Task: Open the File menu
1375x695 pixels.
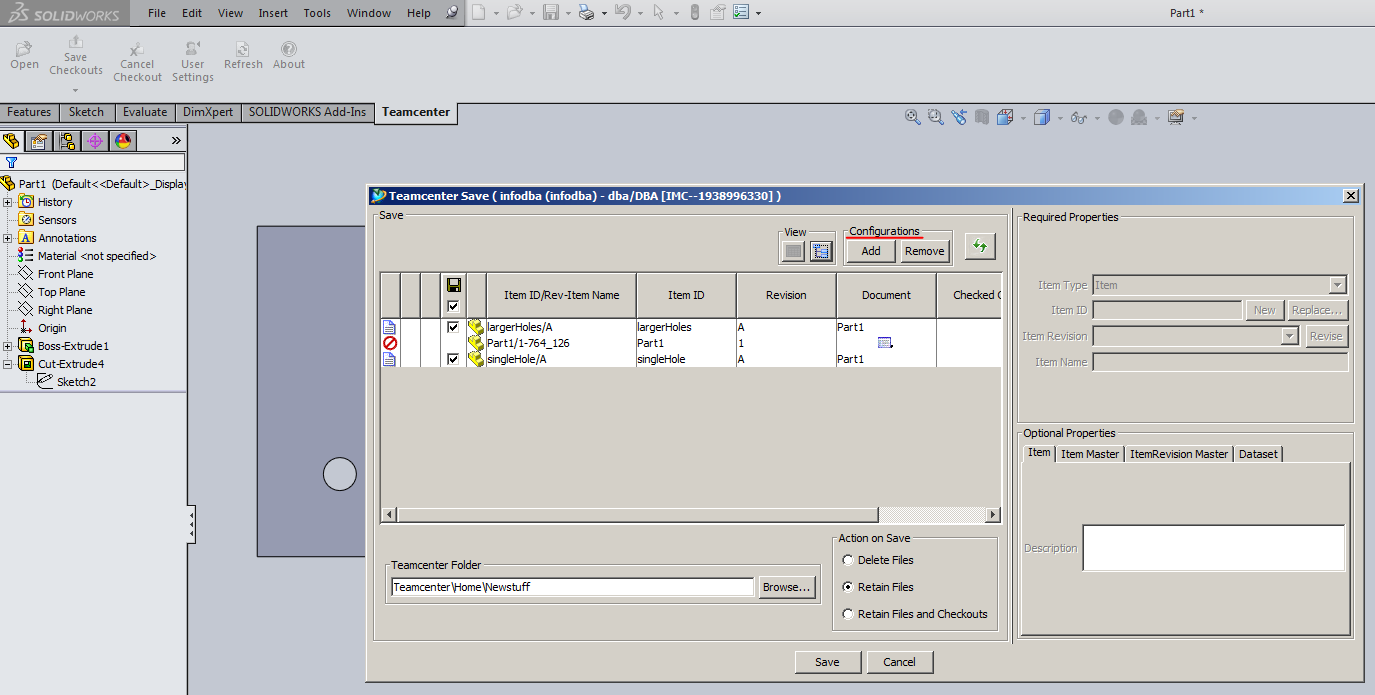Action: tap(157, 13)
